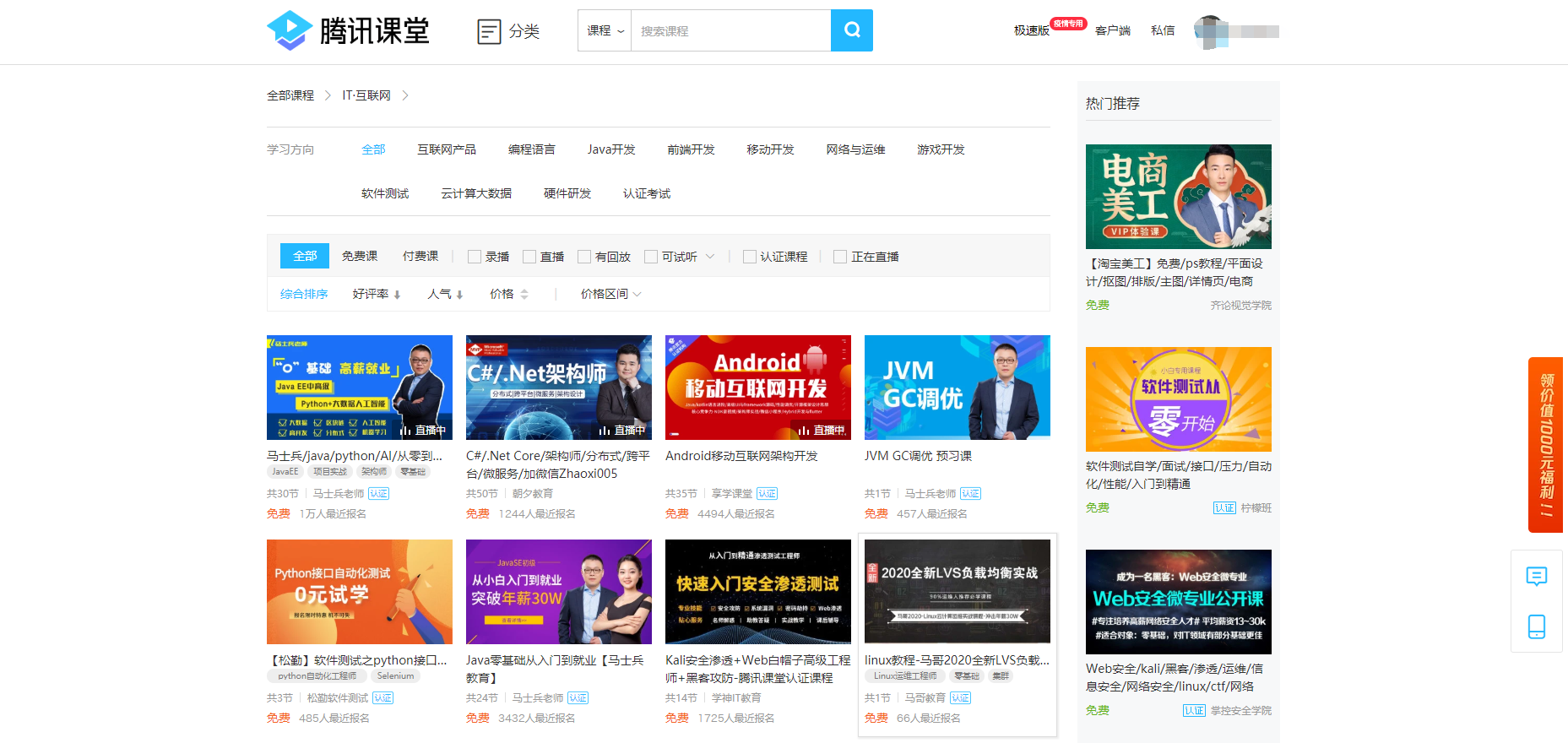Go to 全部课程 breadcrumb
The image size is (1568, 743).
290,95
